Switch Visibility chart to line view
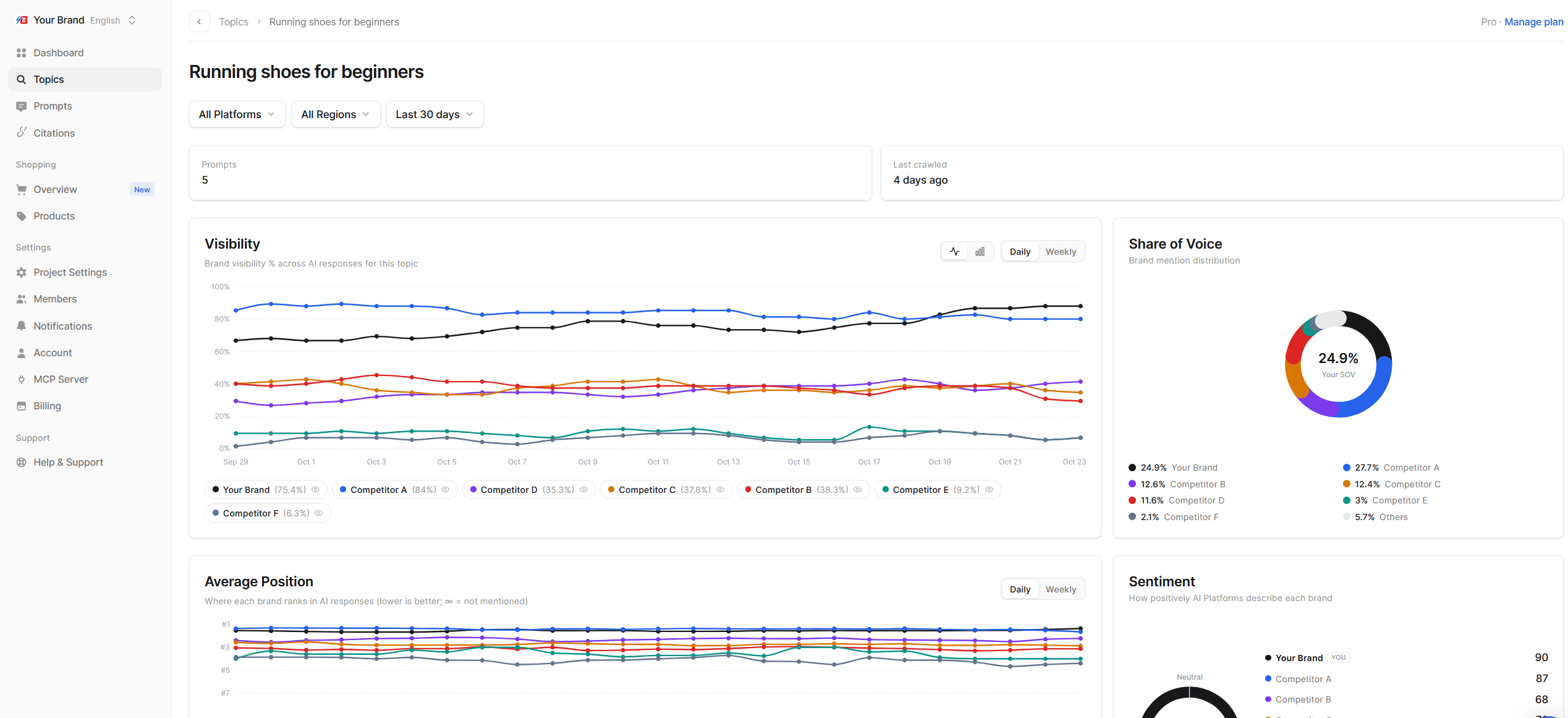 coord(955,251)
